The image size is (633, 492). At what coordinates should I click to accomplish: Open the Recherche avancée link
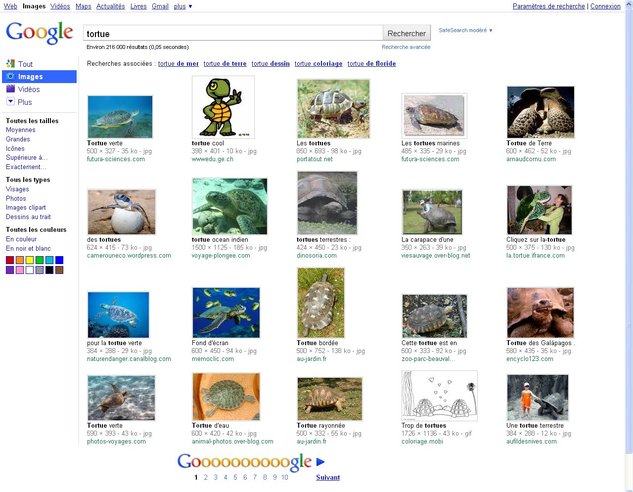tap(406, 47)
